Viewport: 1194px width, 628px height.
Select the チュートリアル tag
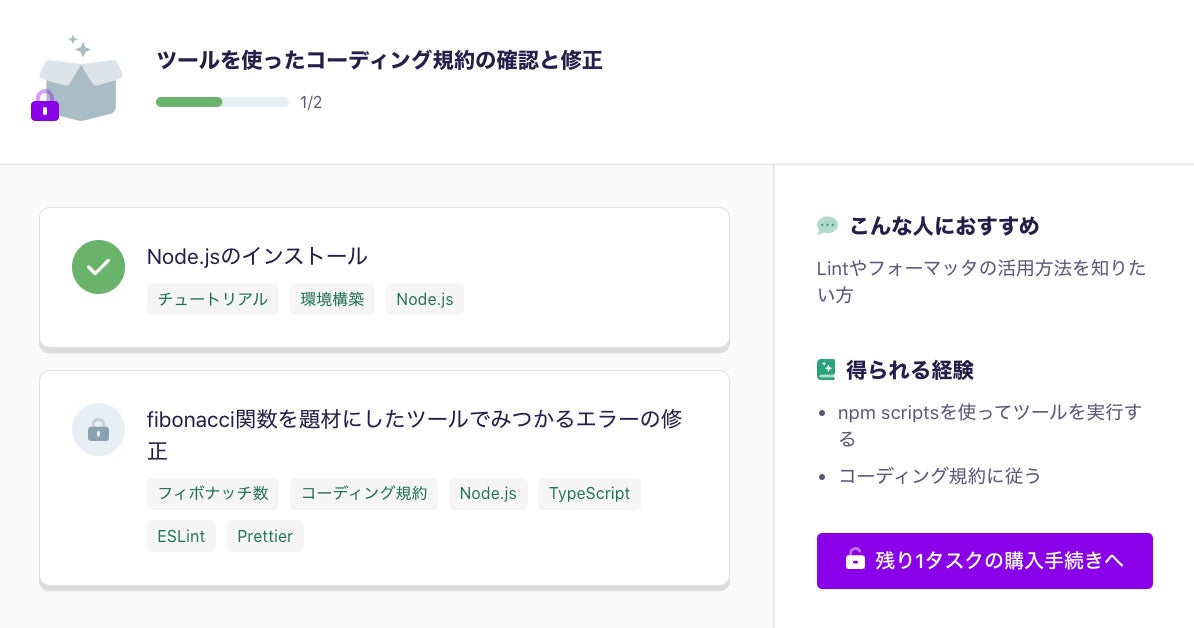tap(213, 299)
